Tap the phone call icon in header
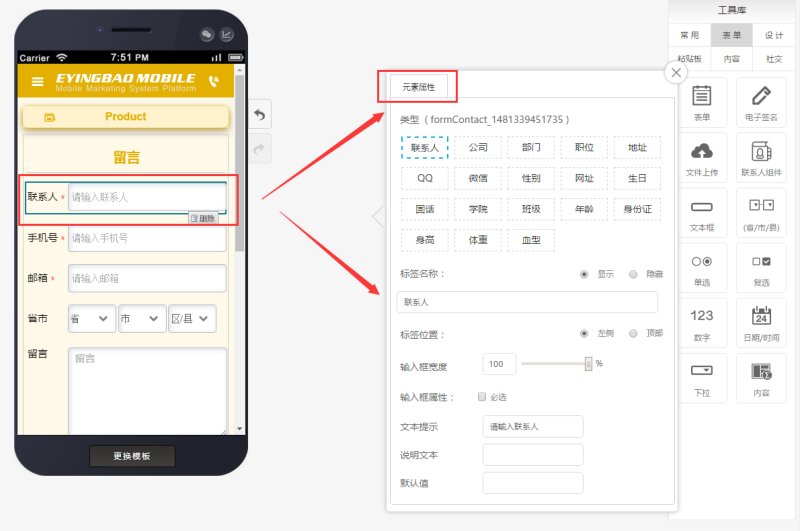Viewport: 800px width, 531px height. (x=213, y=81)
